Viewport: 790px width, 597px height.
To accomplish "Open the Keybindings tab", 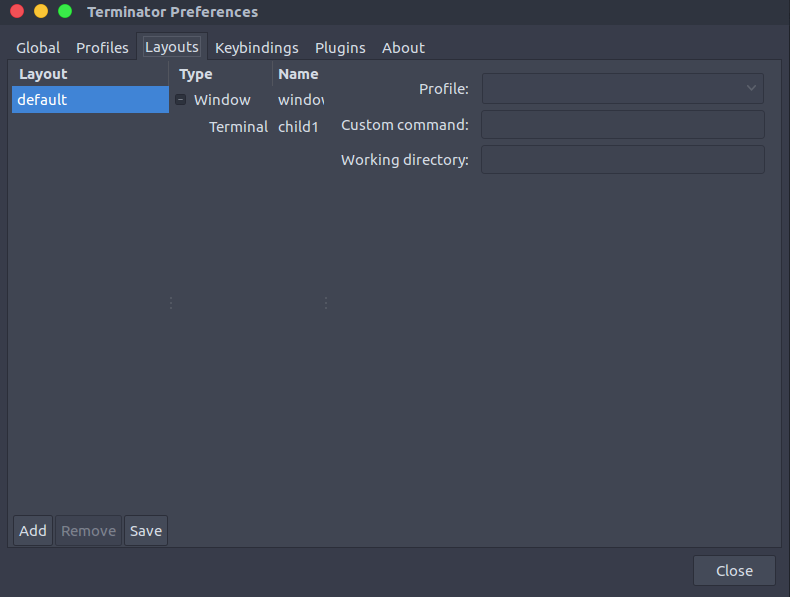I will [x=256, y=48].
